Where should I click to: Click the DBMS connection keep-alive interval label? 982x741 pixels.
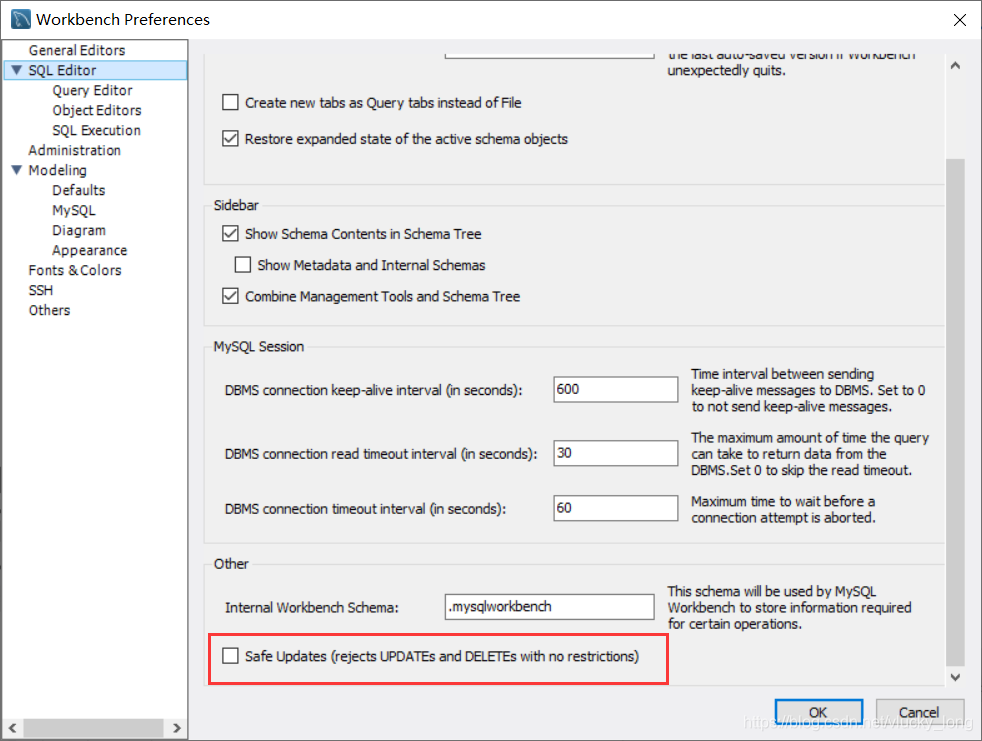373,390
